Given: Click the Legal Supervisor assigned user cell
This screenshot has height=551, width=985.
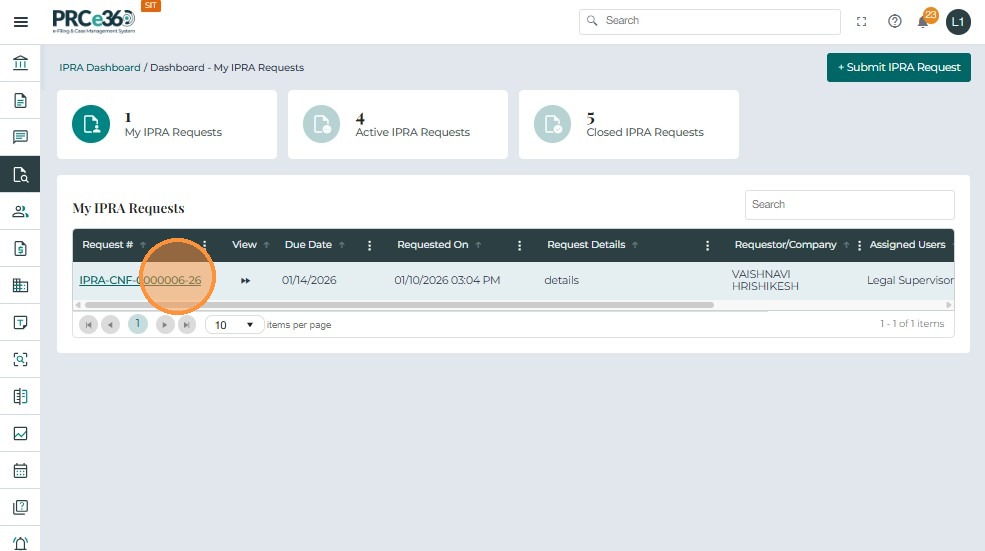Looking at the screenshot, I should [910, 280].
